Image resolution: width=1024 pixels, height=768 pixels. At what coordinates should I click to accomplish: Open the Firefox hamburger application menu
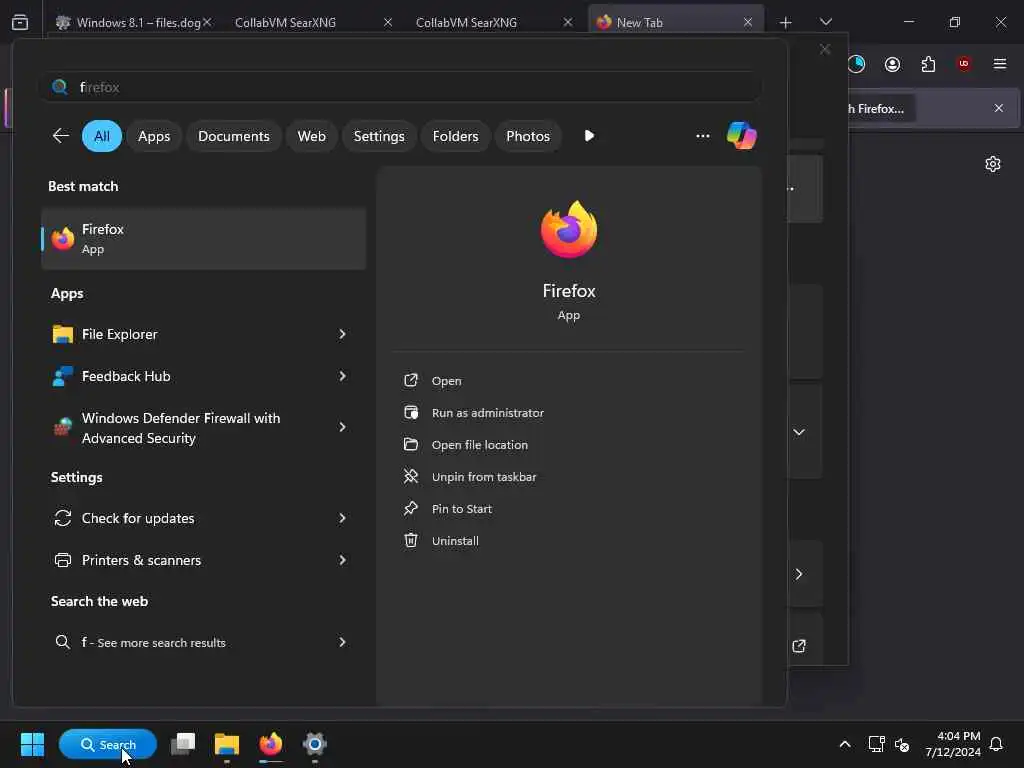point(1000,63)
